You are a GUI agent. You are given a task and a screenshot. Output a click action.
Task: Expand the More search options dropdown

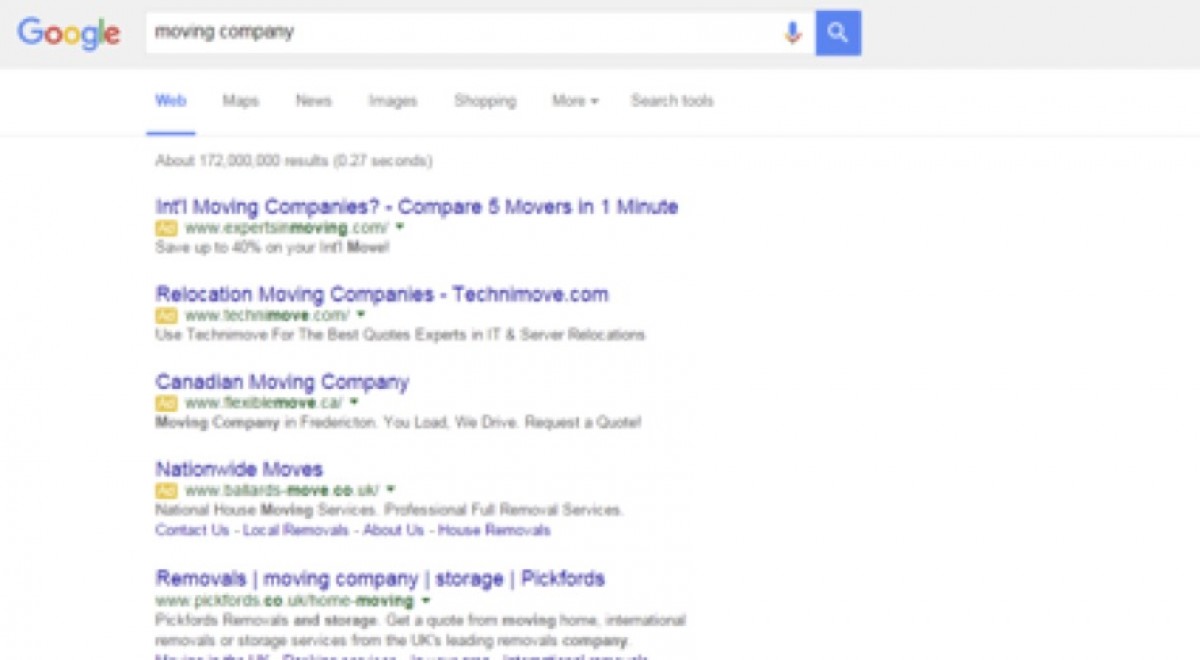pos(575,101)
